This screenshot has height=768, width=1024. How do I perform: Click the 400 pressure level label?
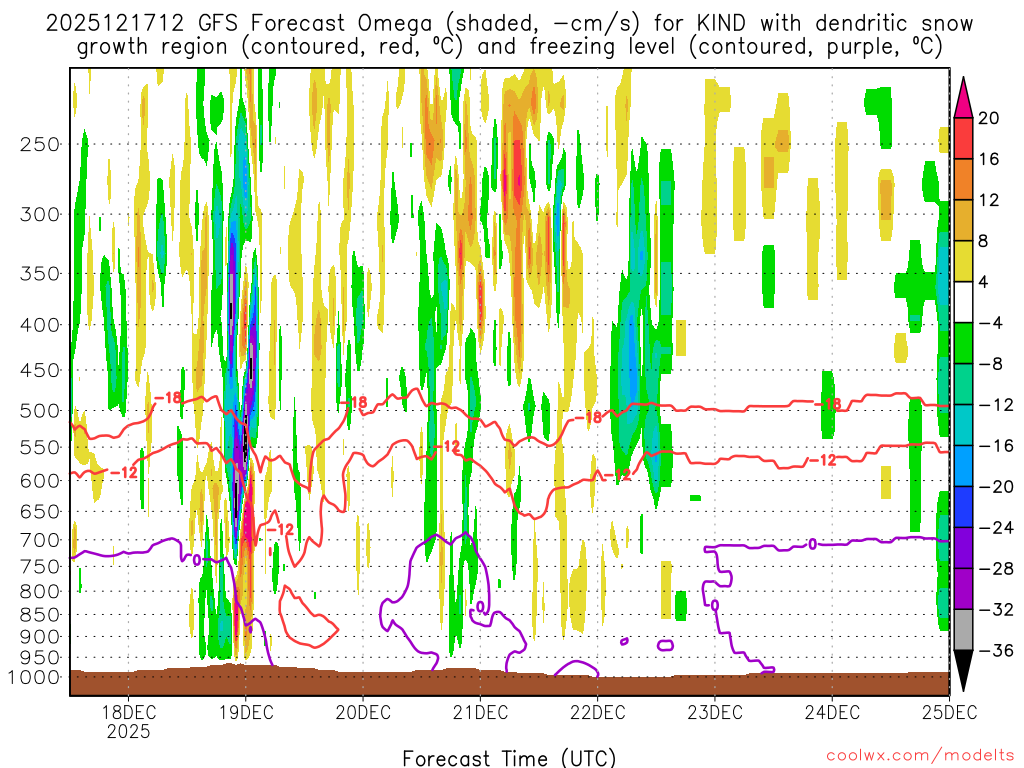40,325
